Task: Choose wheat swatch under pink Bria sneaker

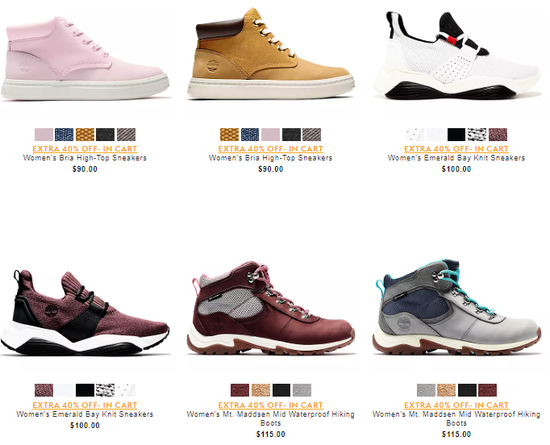Action: [85, 135]
